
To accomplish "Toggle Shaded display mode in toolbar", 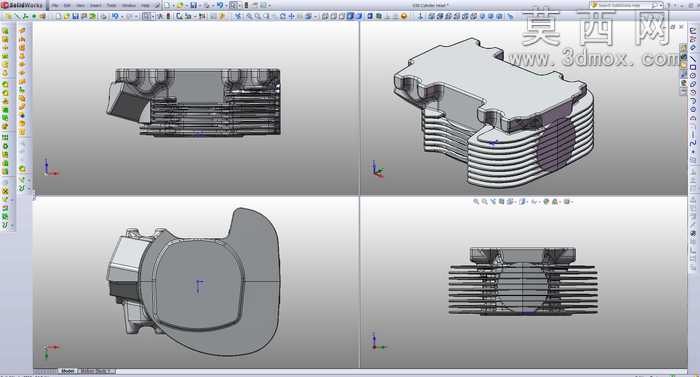I will coord(358,17).
